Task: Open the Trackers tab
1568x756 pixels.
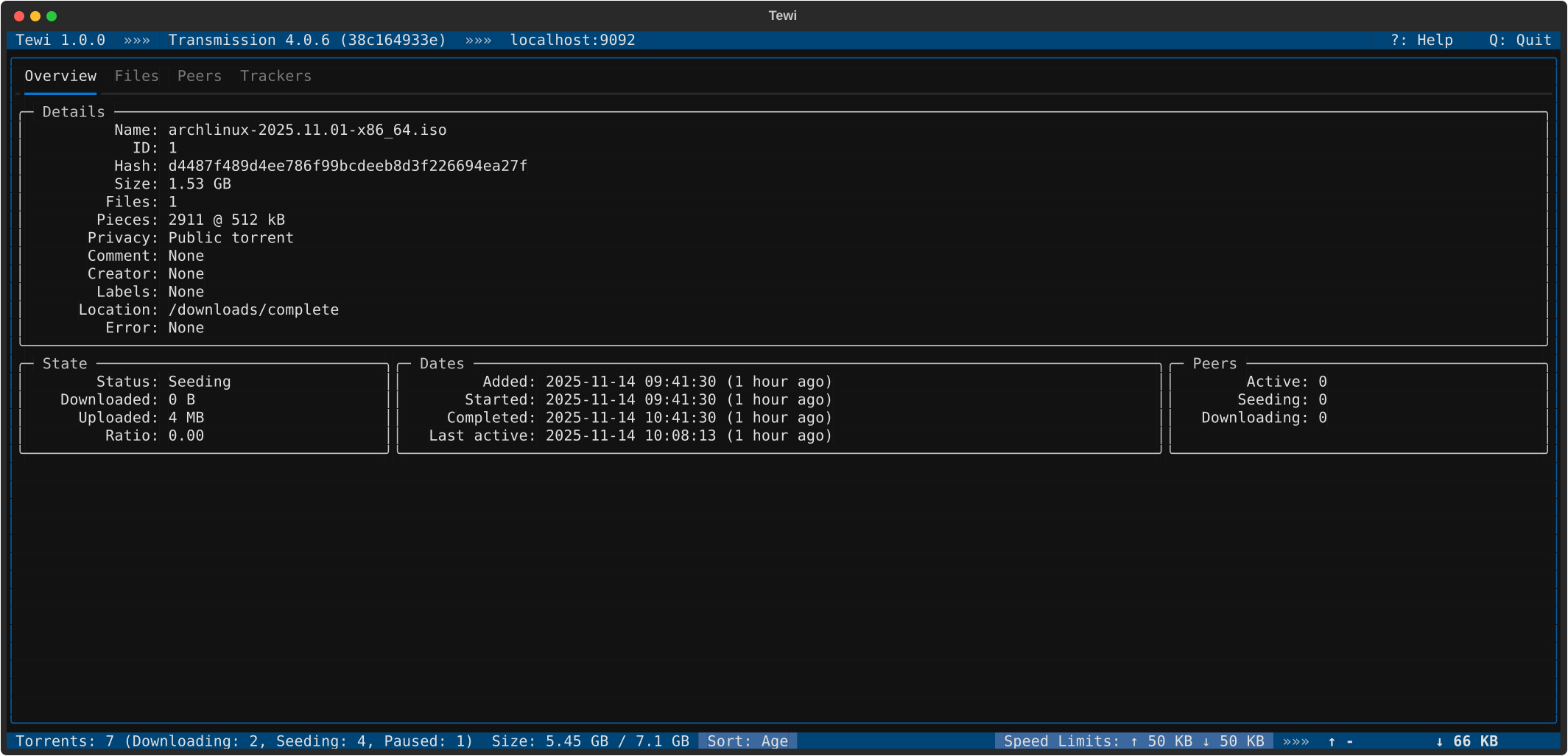Action: [x=275, y=76]
